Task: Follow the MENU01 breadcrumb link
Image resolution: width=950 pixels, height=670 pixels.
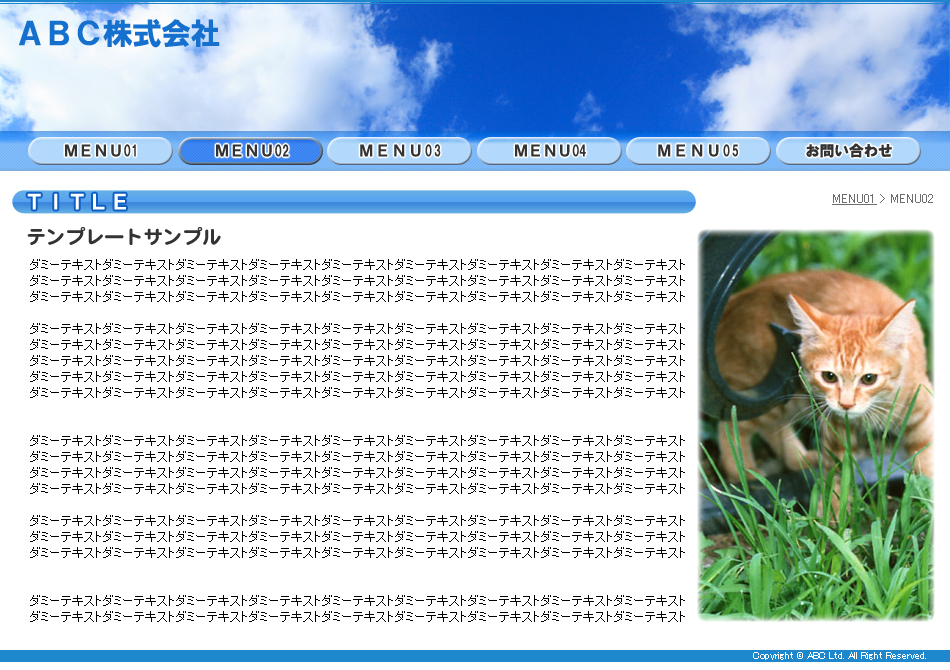Action: (854, 199)
